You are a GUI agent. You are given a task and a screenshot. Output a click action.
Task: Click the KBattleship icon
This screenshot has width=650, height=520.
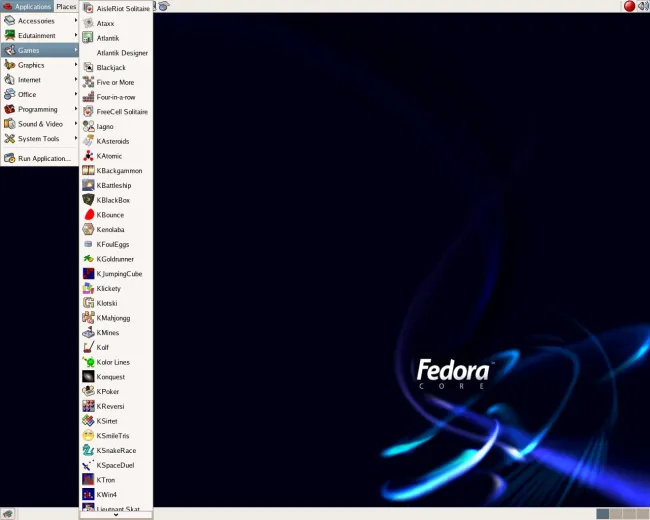point(88,185)
